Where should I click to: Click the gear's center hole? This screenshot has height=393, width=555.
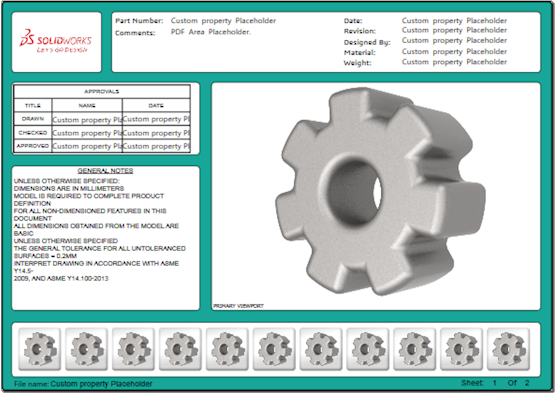[355, 192]
